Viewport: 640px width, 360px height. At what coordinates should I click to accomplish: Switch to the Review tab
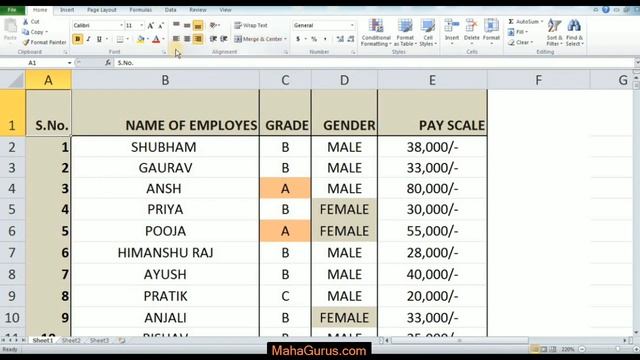(x=198, y=10)
